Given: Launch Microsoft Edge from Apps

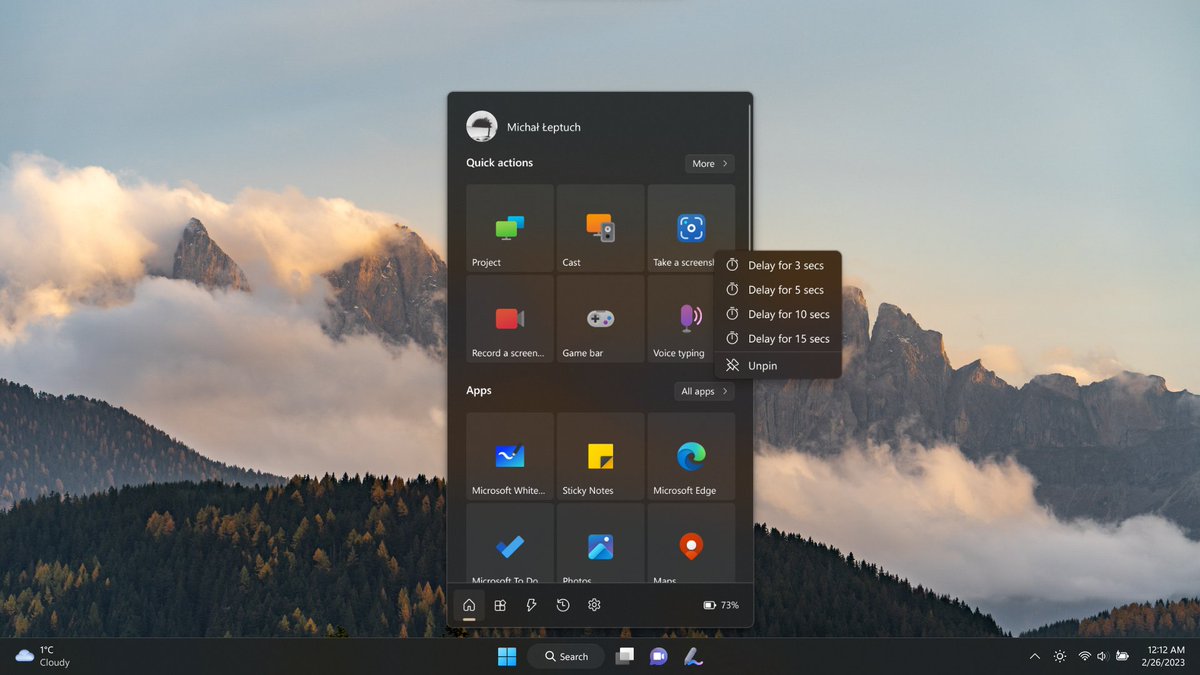Looking at the screenshot, I should click(x=691, y=456).
